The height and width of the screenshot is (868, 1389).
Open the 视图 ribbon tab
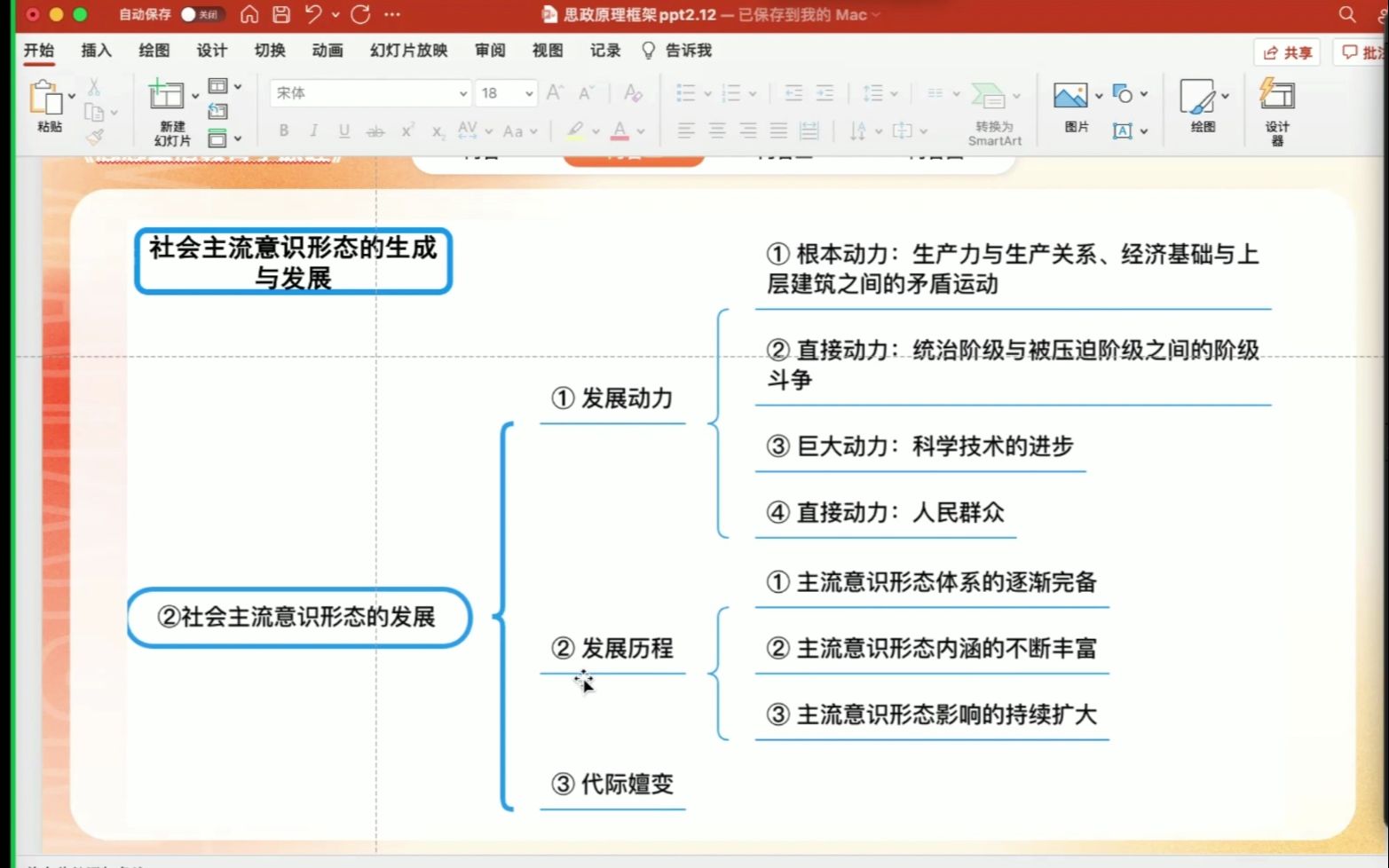click(x=548, y=51)
